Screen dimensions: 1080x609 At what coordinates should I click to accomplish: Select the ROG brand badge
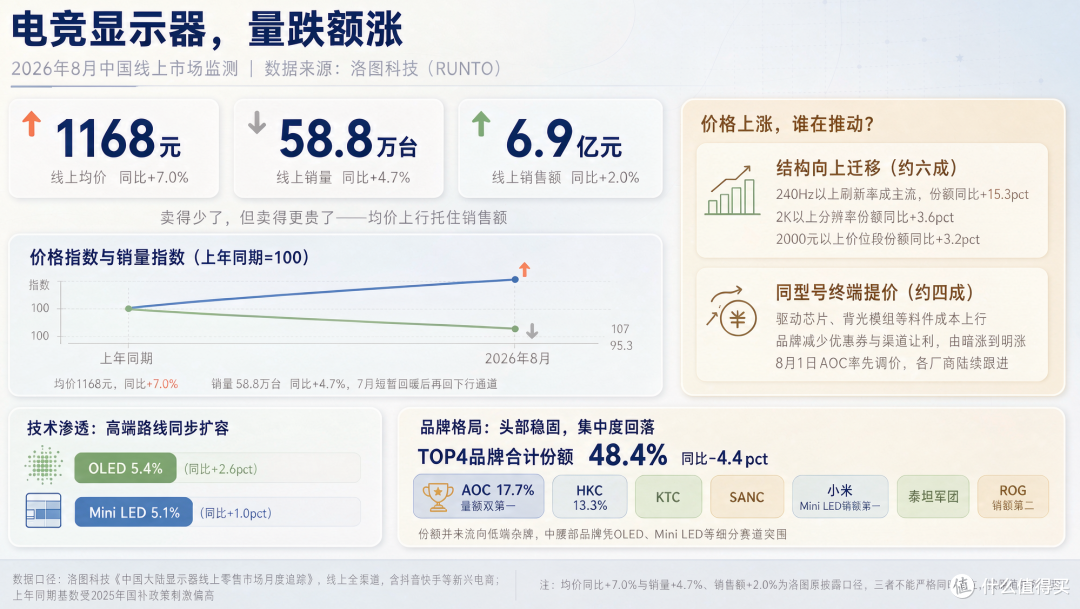(1012, 497)
